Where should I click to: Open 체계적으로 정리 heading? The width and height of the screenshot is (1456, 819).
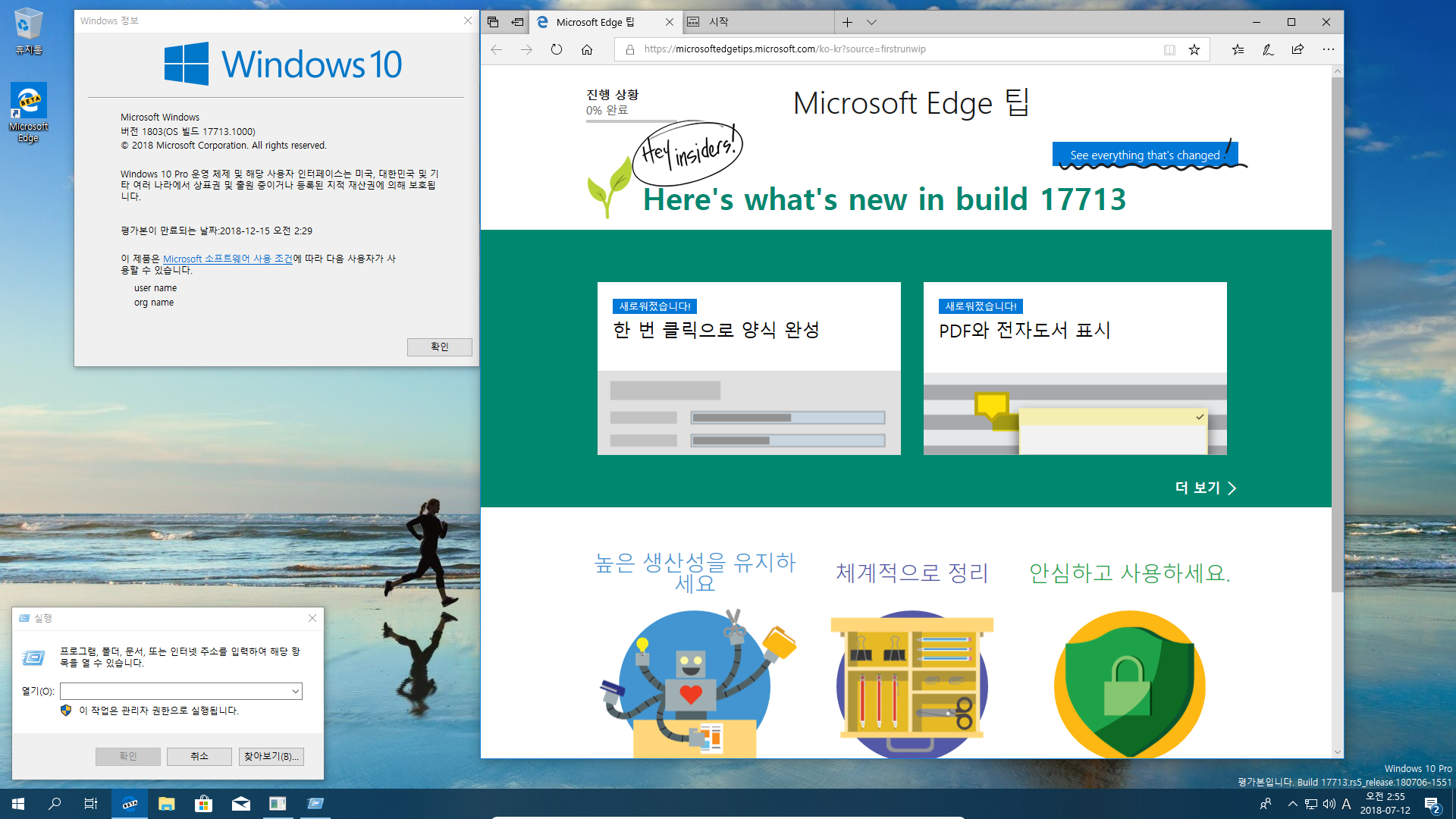pyautogui.click(x=912, y=573)
